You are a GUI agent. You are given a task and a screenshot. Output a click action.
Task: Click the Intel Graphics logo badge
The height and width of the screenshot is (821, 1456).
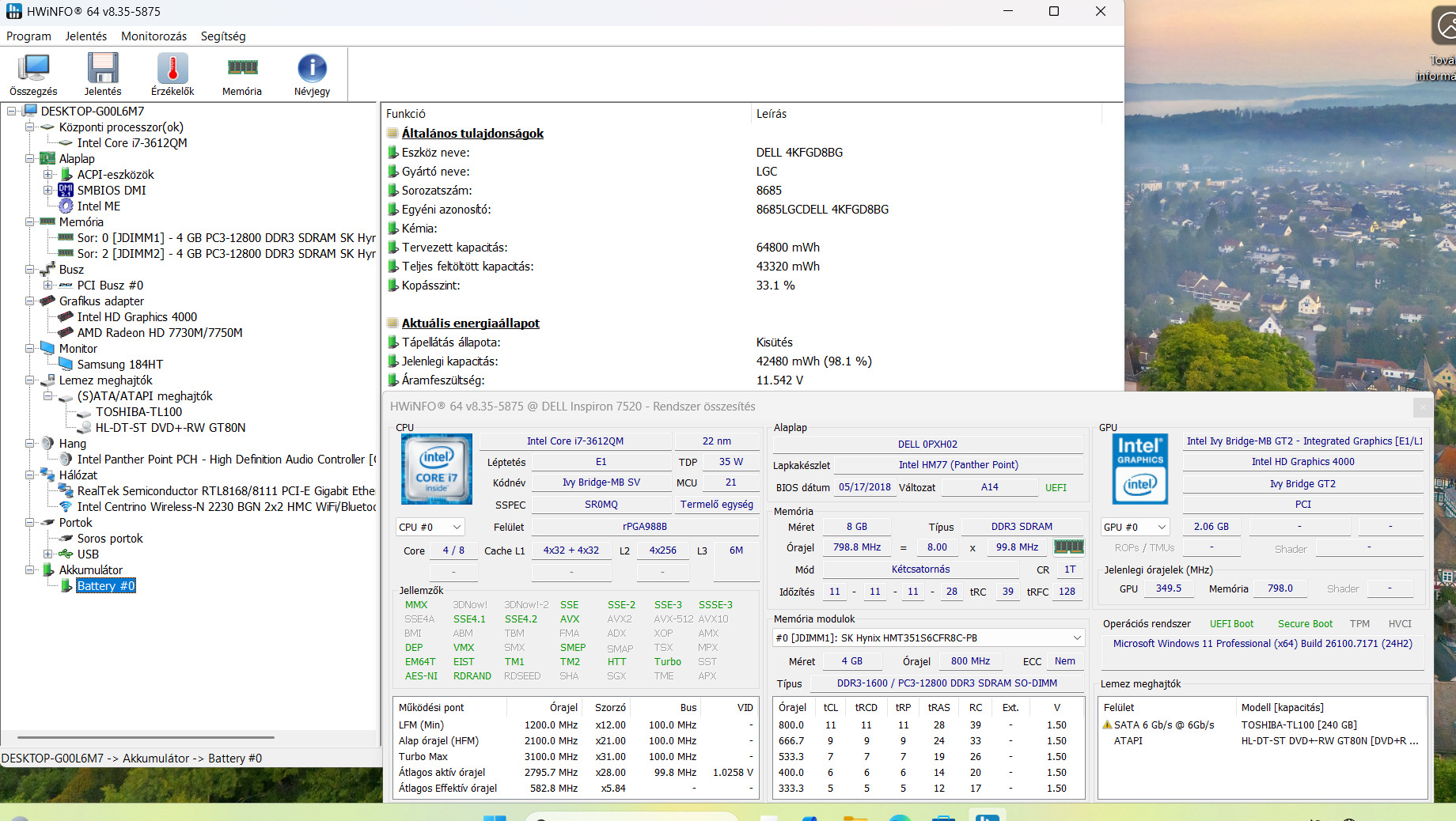[x=1140, y=469]
